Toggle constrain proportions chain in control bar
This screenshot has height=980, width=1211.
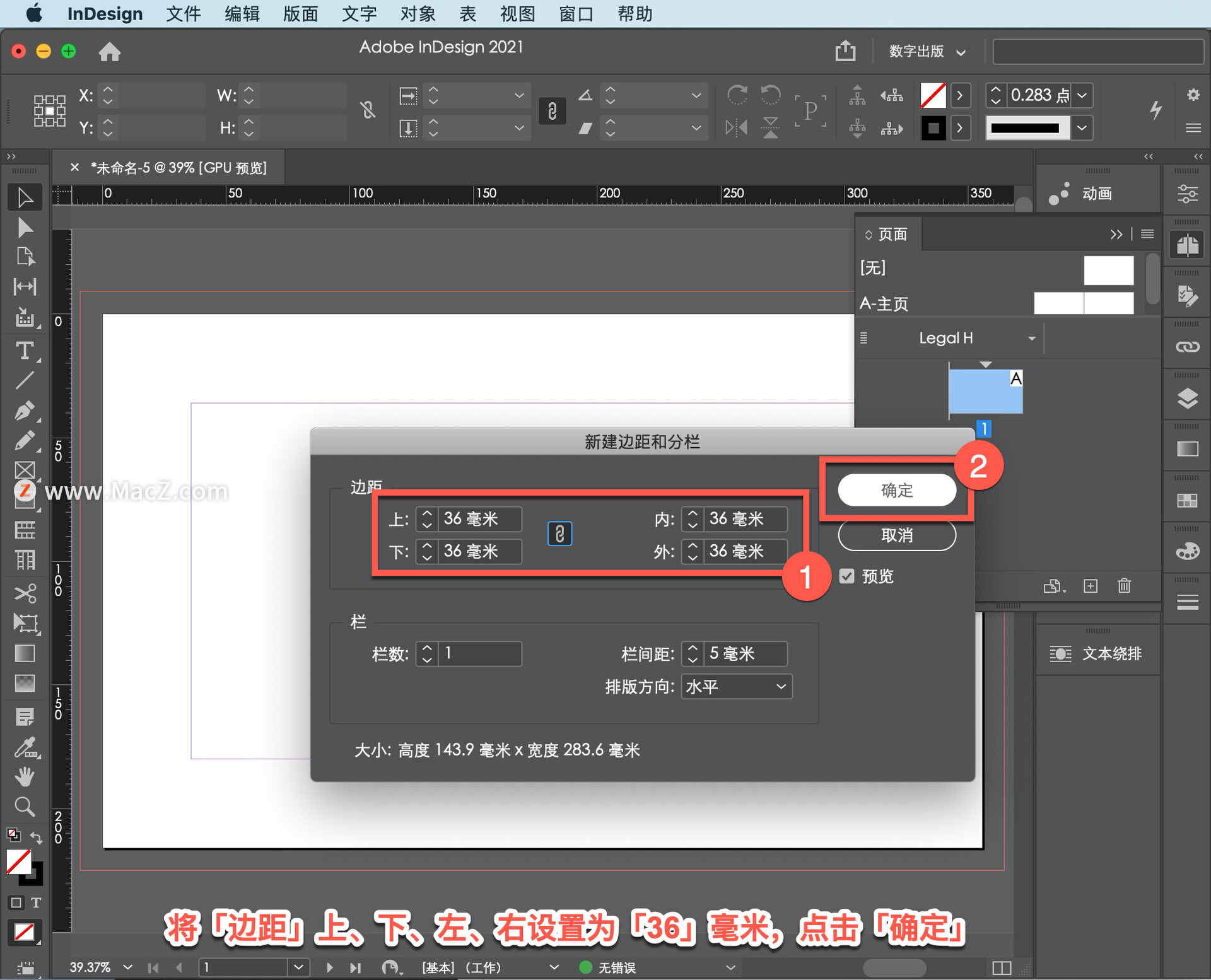point(552,111)
